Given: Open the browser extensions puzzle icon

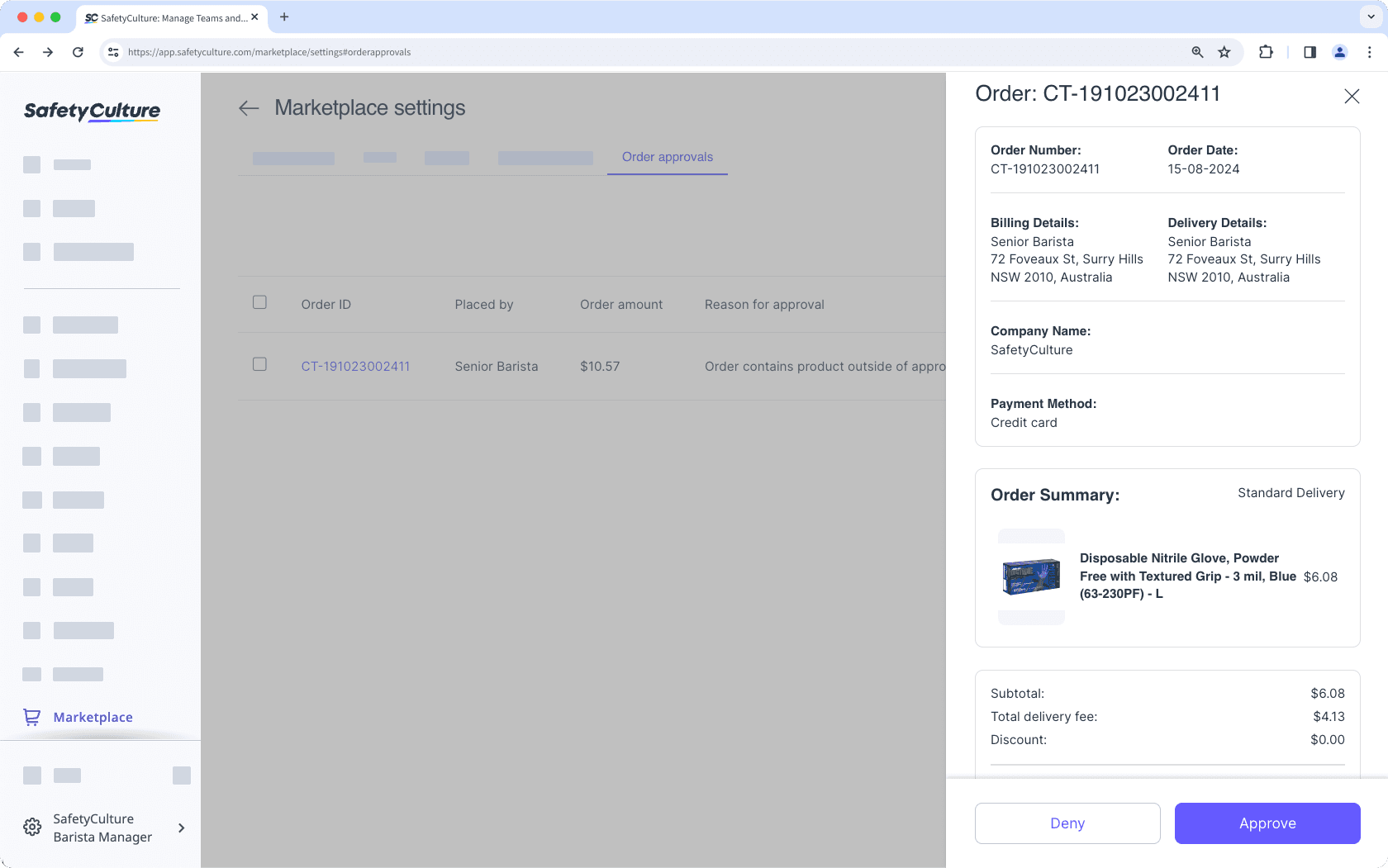Looking at the screenshot, I should pos(1265,51).
